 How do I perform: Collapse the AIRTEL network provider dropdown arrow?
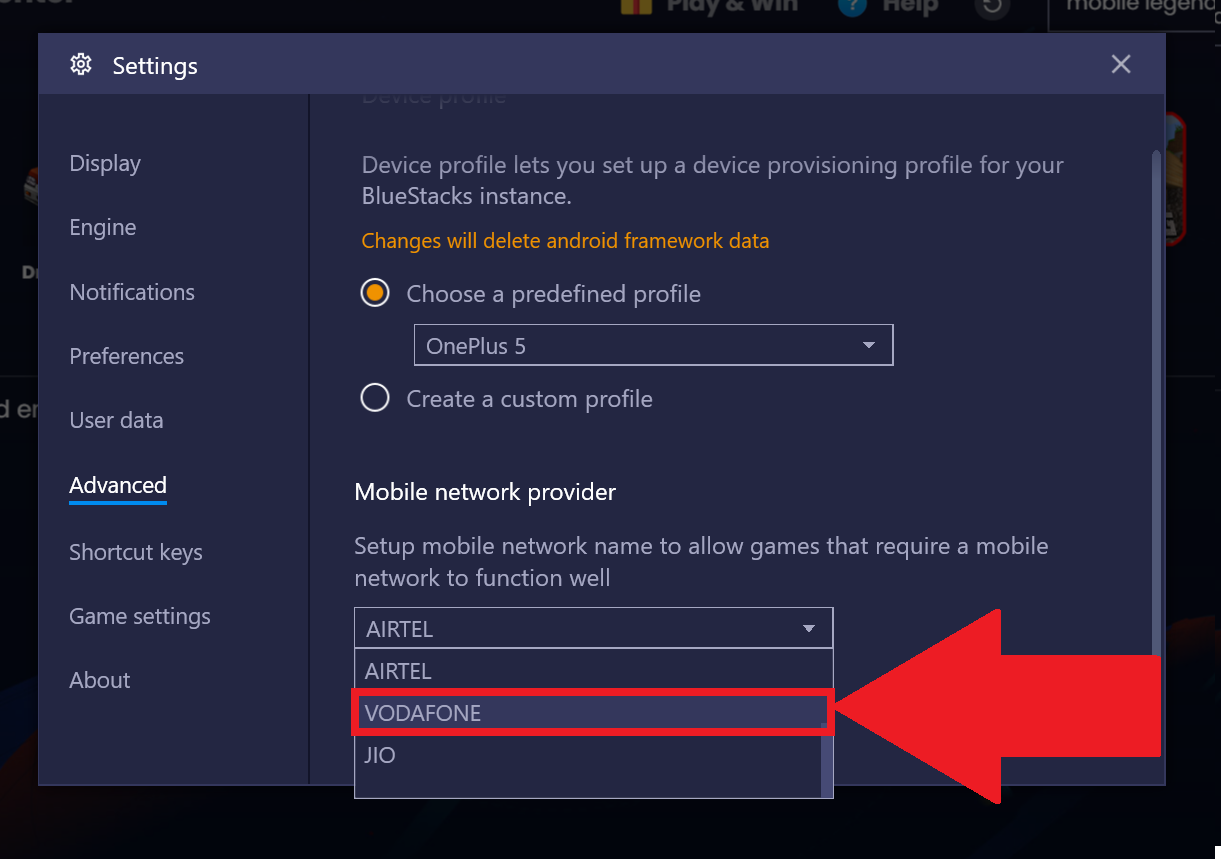click(809, 629)
